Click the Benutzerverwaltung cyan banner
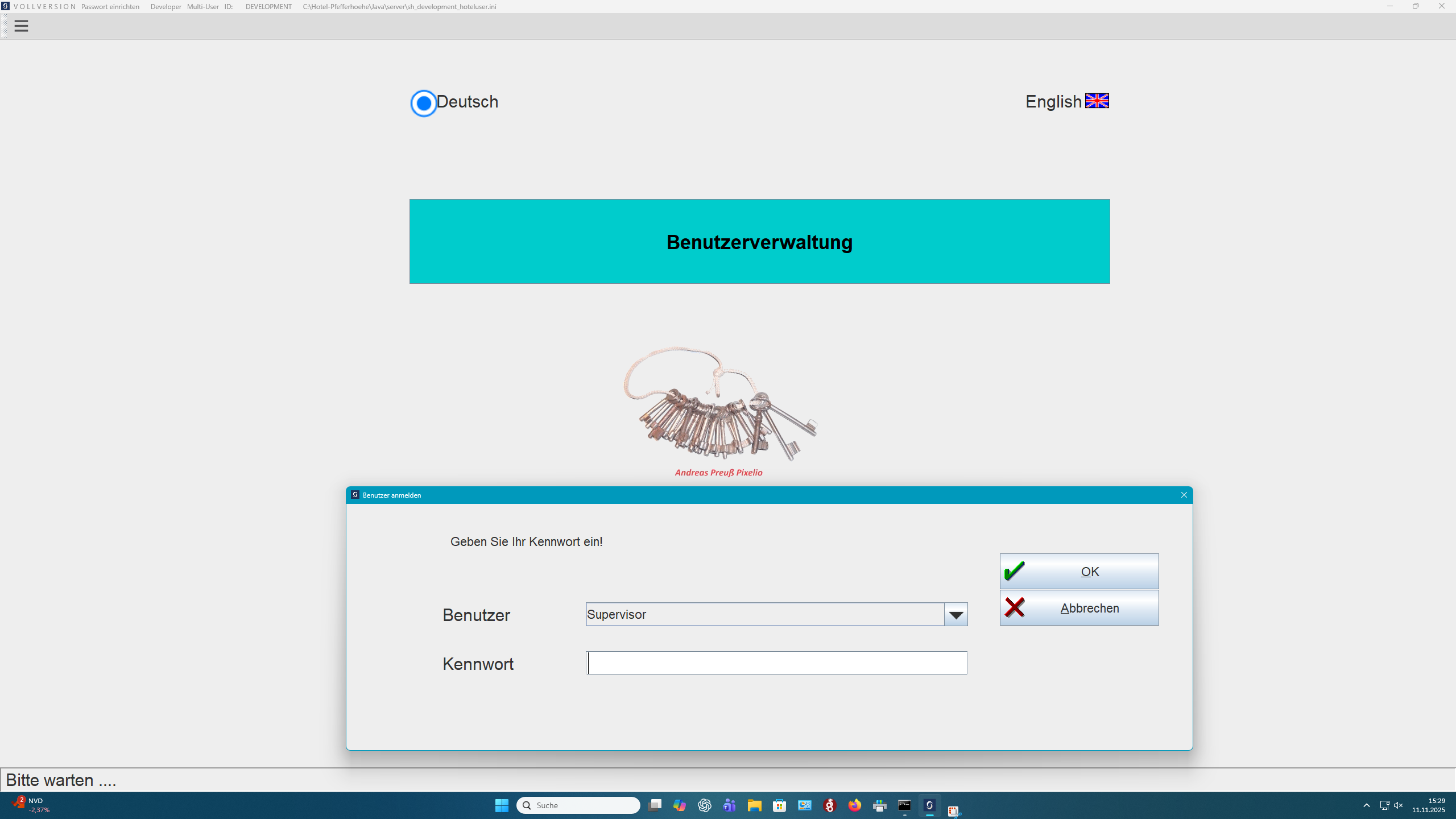 tap(759, 242)
